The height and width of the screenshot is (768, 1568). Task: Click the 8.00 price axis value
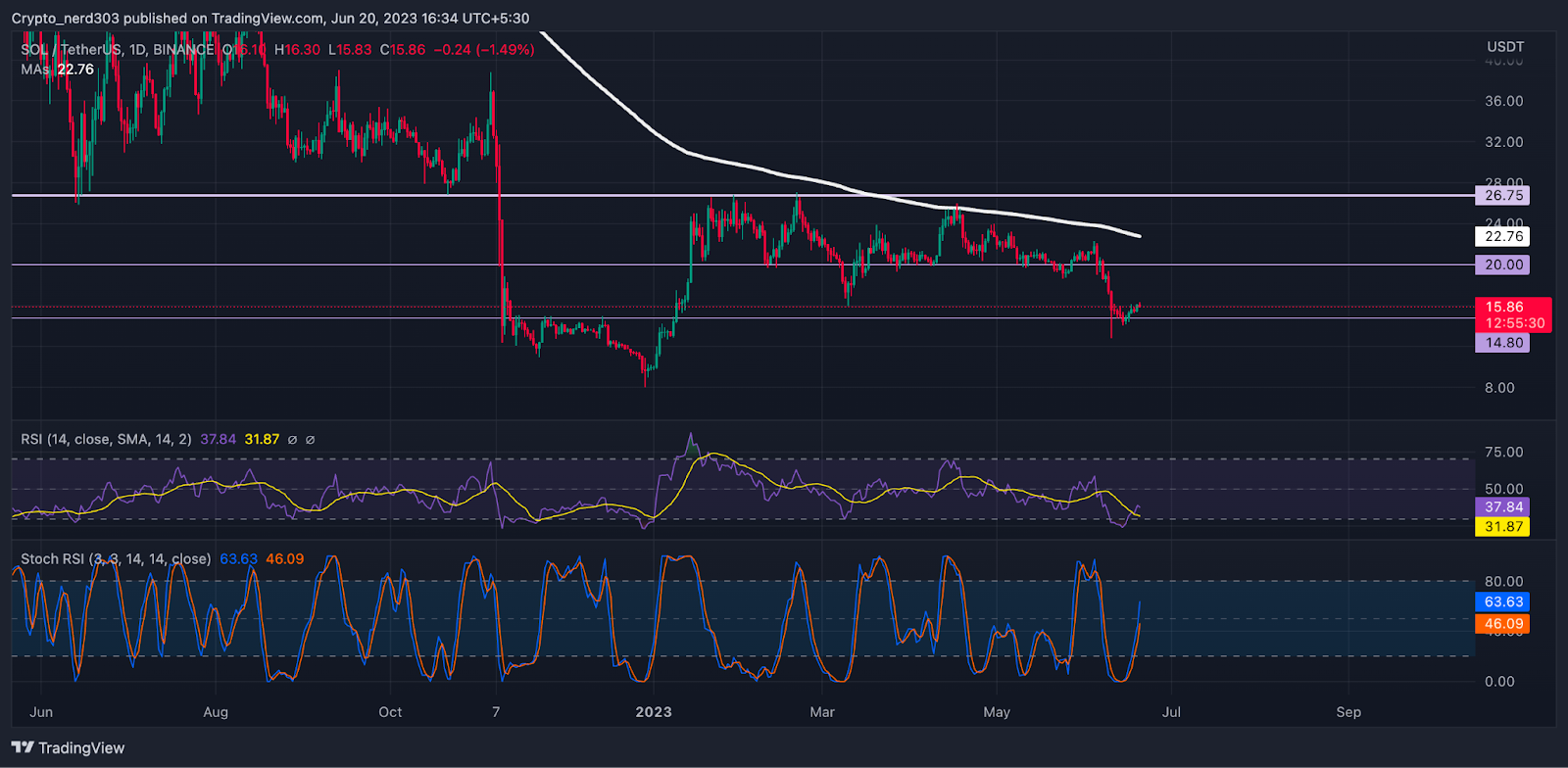(x=1499, y=388)
